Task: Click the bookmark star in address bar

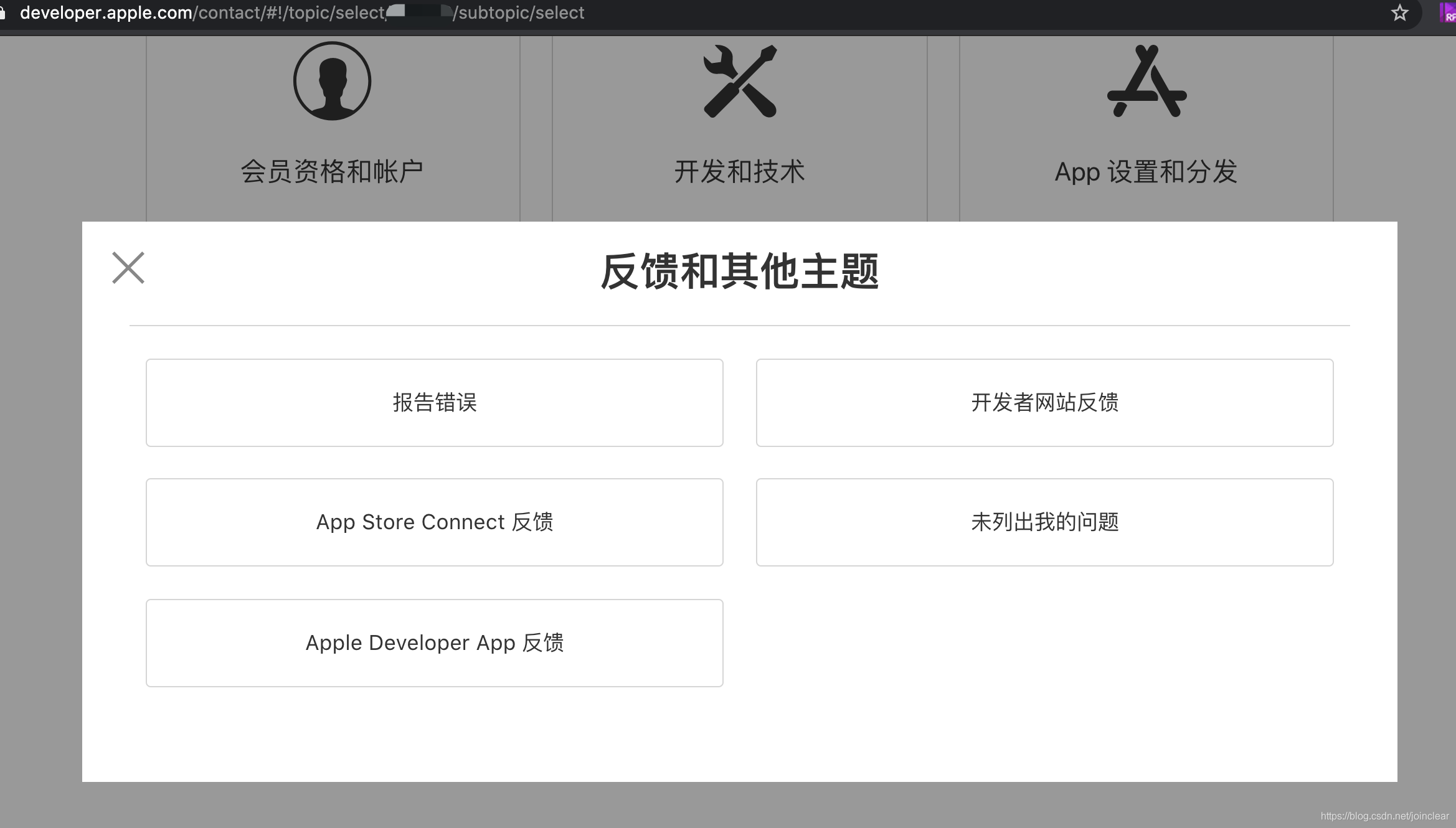Action: (1399, 12)
